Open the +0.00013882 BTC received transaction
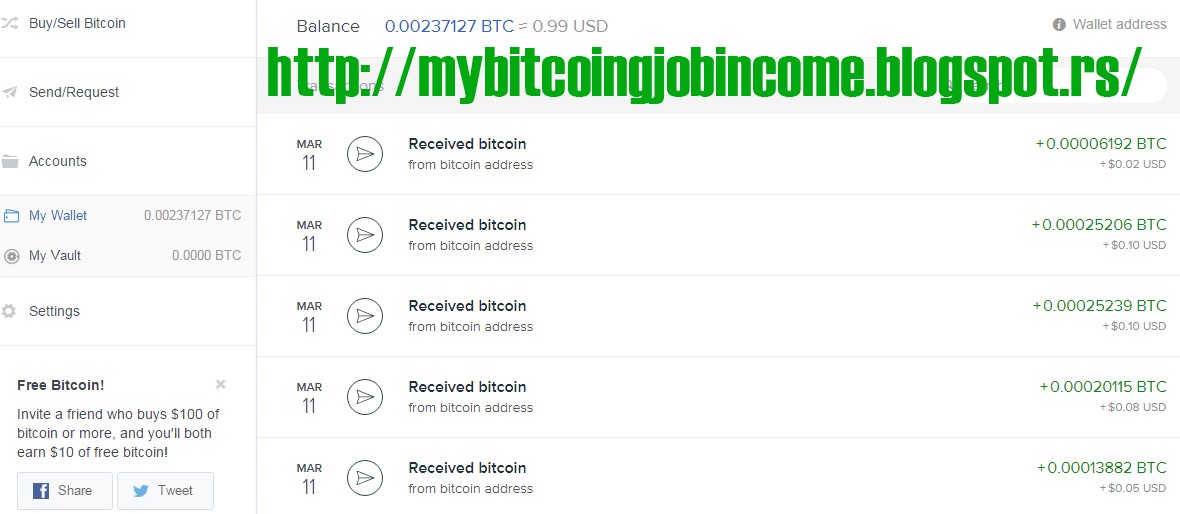 pos(718,476)
